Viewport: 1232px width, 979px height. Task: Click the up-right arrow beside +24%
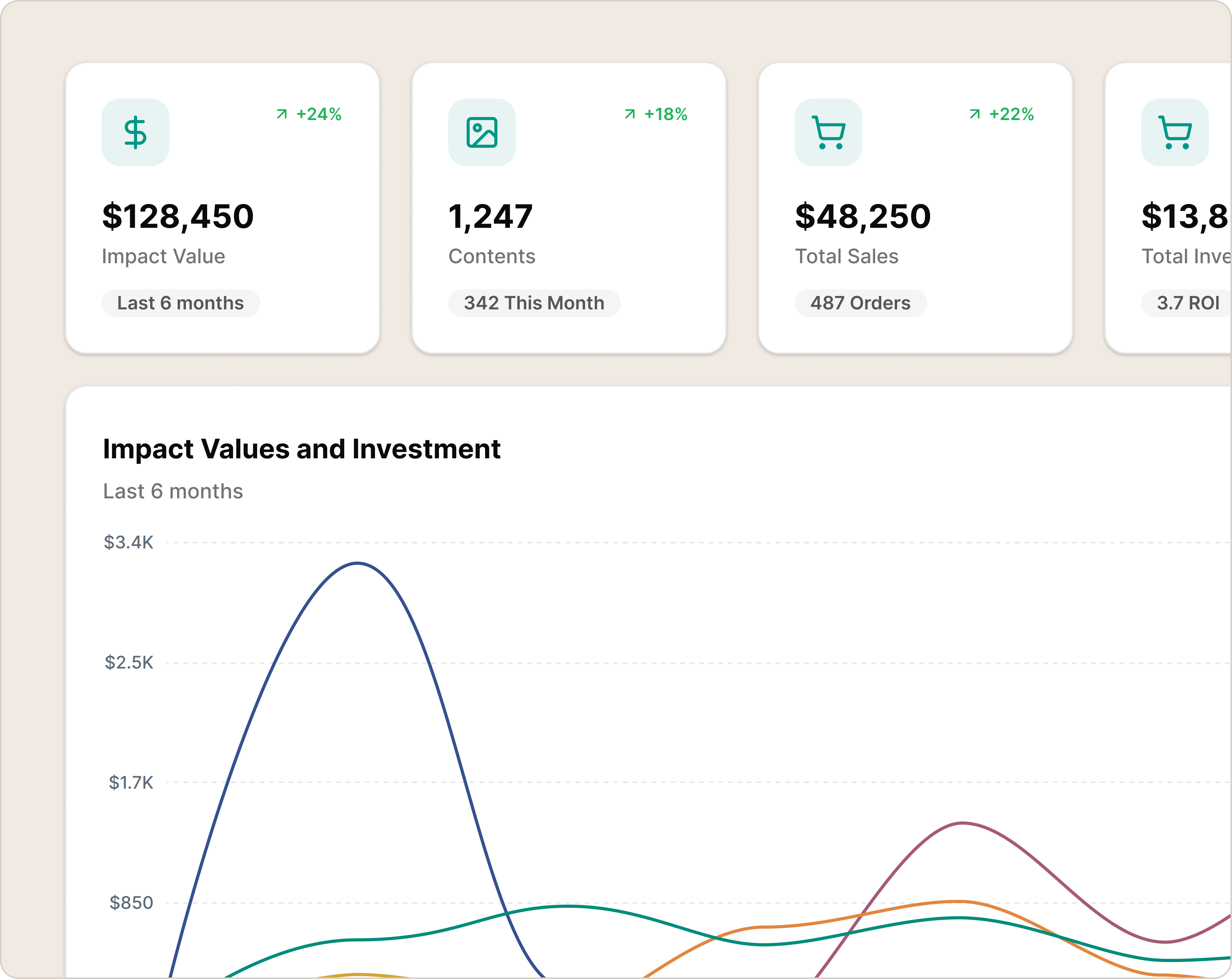282,114
